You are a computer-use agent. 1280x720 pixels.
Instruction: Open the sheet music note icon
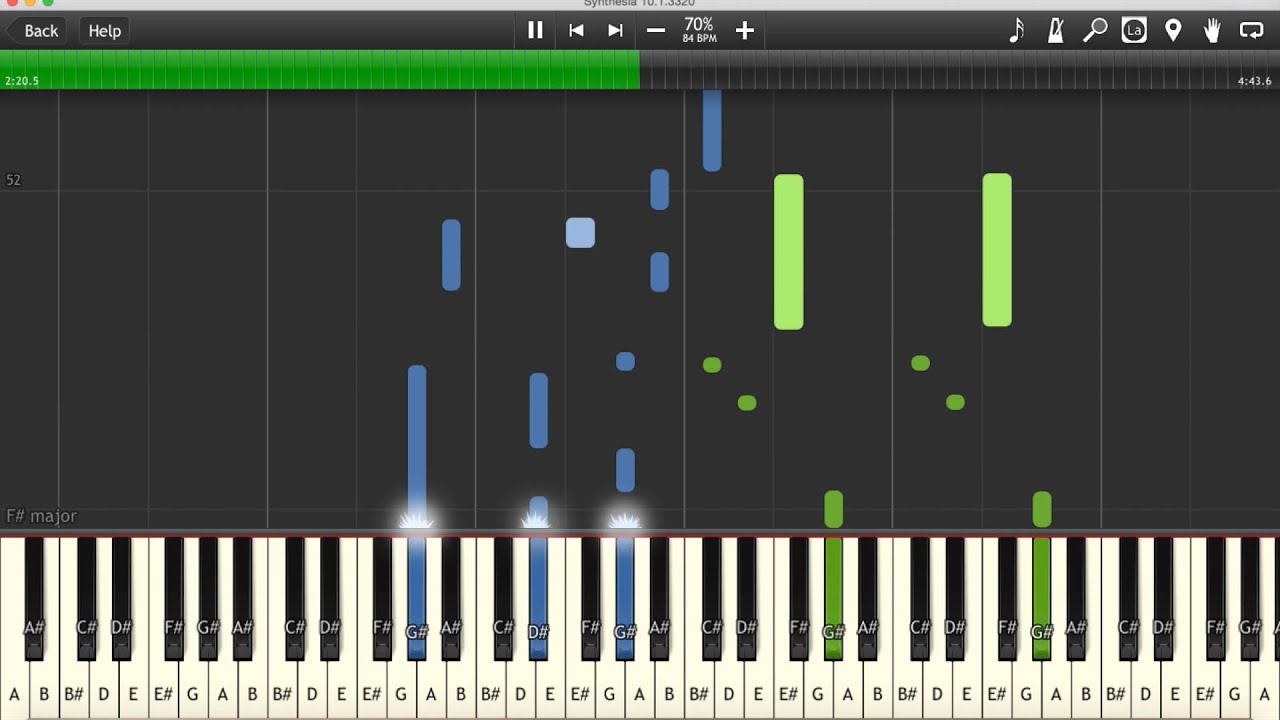pos(1017,31)
